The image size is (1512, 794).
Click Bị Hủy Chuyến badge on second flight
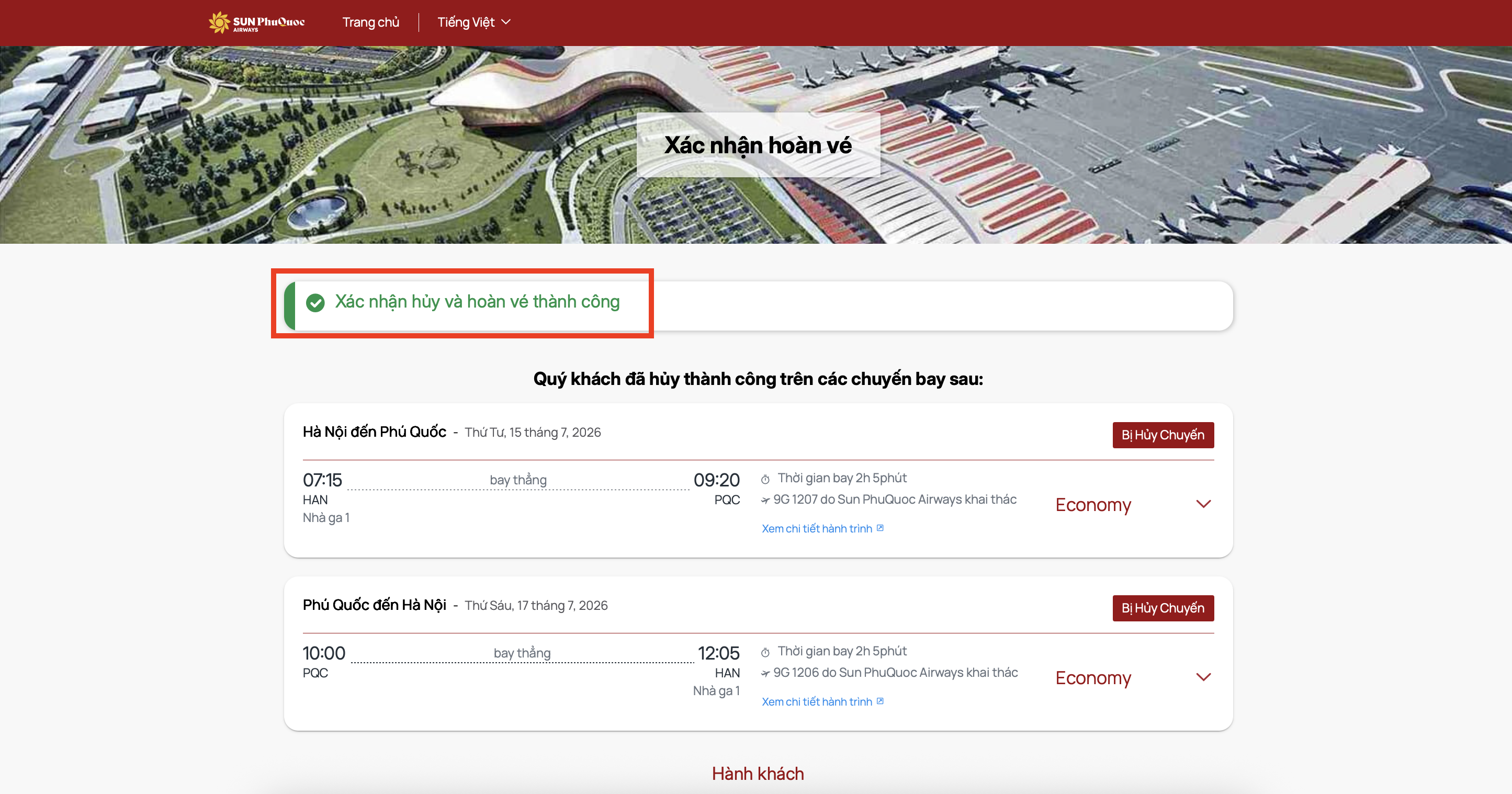coord(1163,608)
